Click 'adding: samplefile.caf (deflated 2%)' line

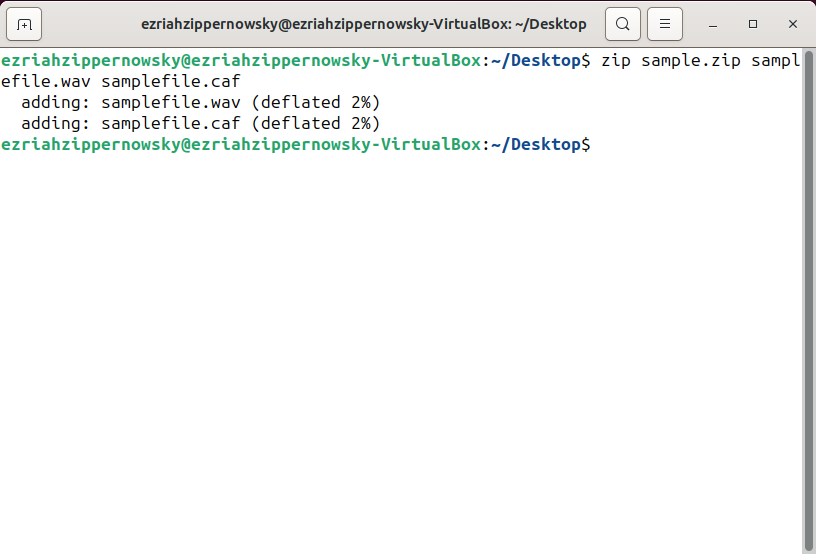[x=201, y=123]
